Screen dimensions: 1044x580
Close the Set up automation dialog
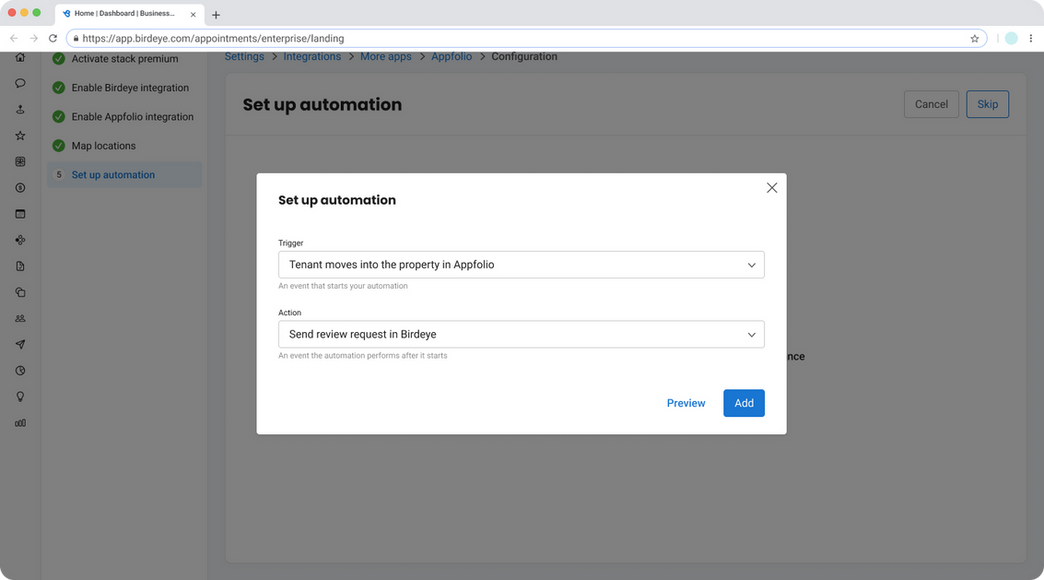772,188
